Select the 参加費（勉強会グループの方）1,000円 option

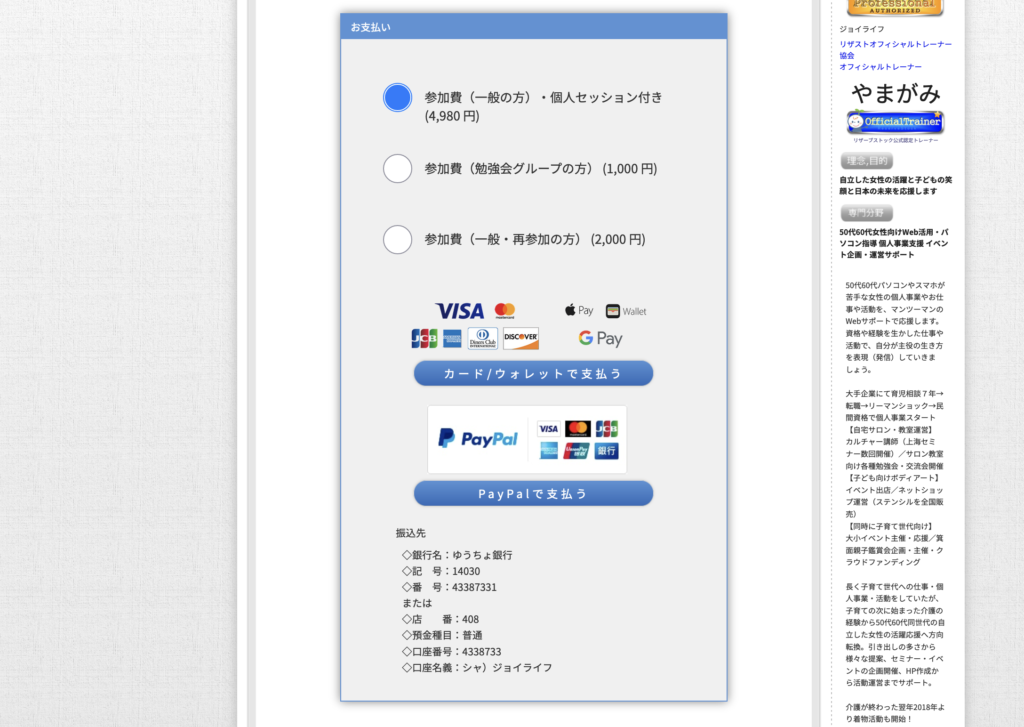coord(398,169)
